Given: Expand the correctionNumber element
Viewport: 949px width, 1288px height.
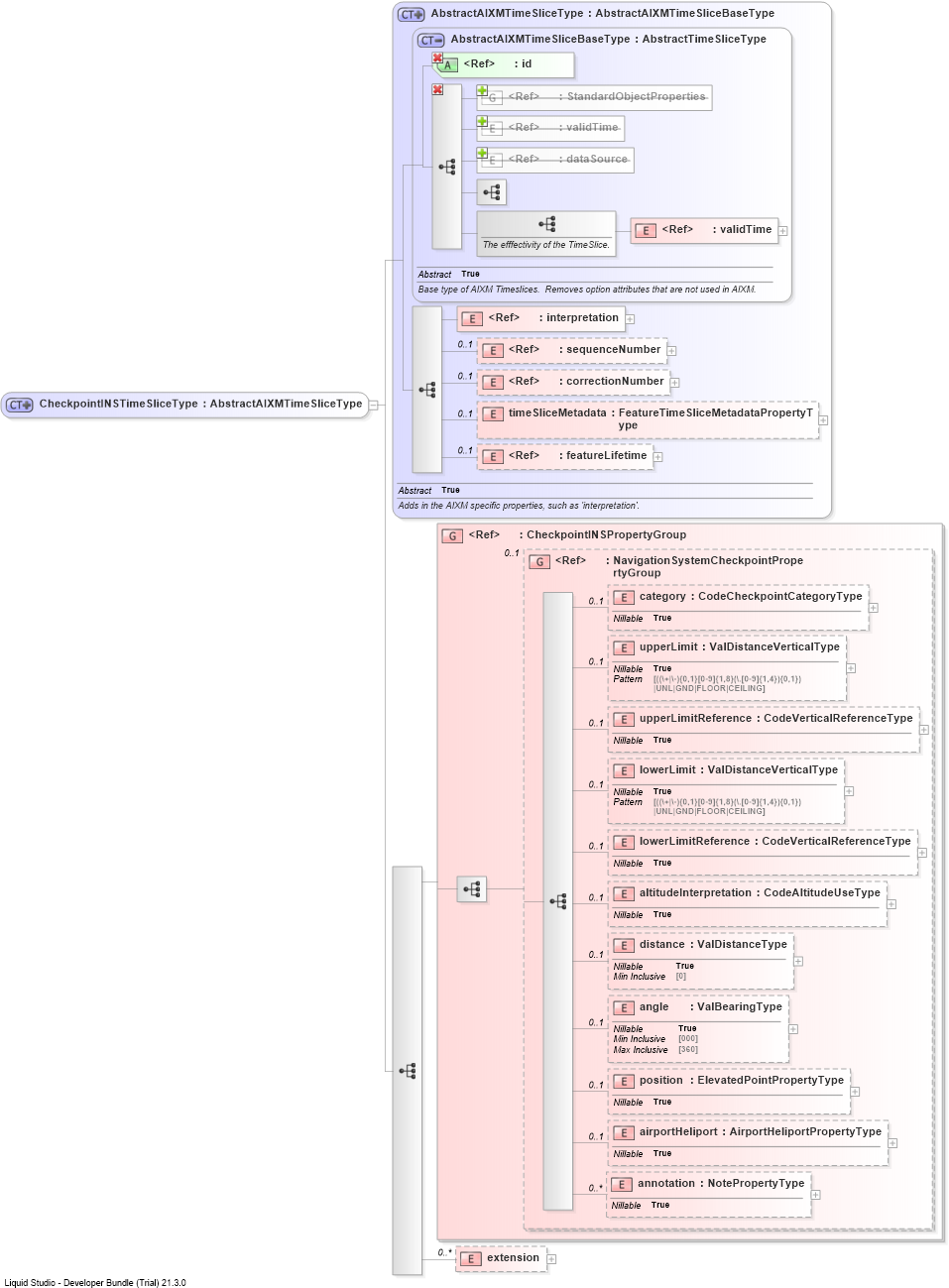Looking at the screenshot, I should [x=674, y=383].
